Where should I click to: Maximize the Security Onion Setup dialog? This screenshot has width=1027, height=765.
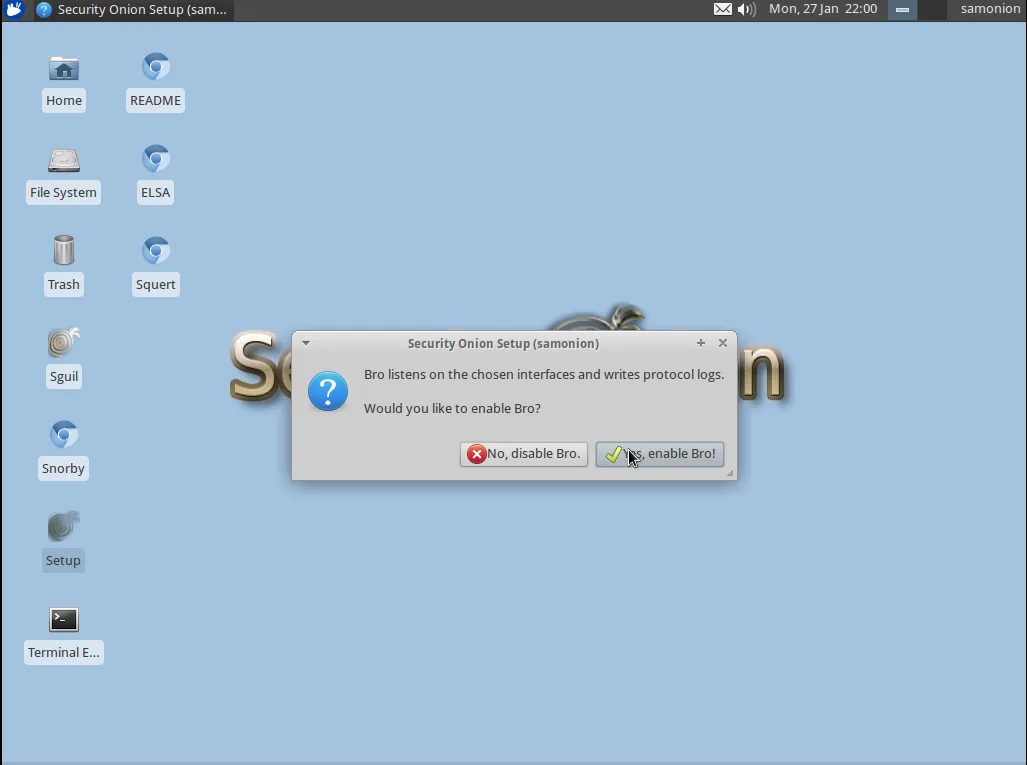point(701,343)
